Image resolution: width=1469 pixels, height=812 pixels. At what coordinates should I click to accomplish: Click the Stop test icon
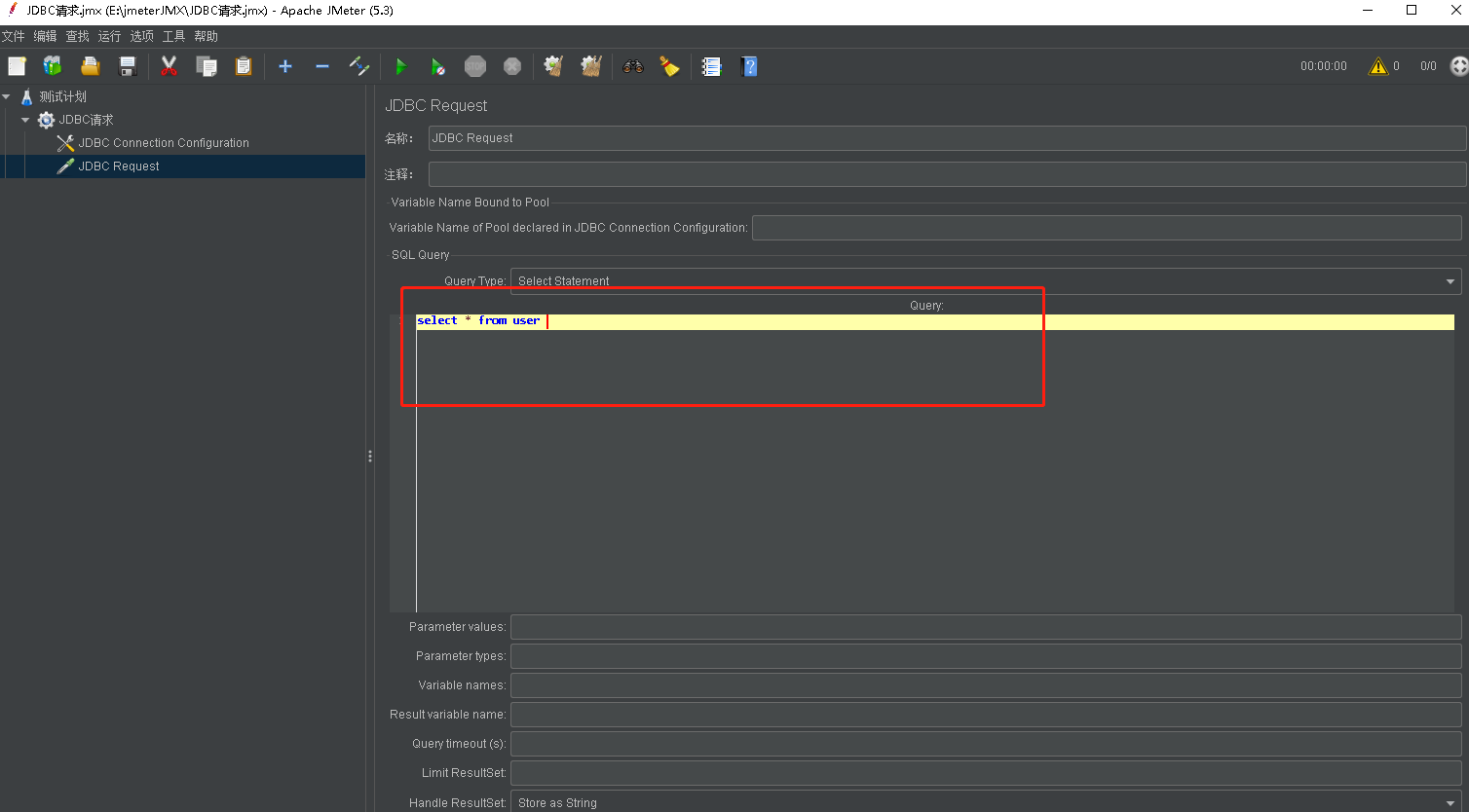click(475, 66)
